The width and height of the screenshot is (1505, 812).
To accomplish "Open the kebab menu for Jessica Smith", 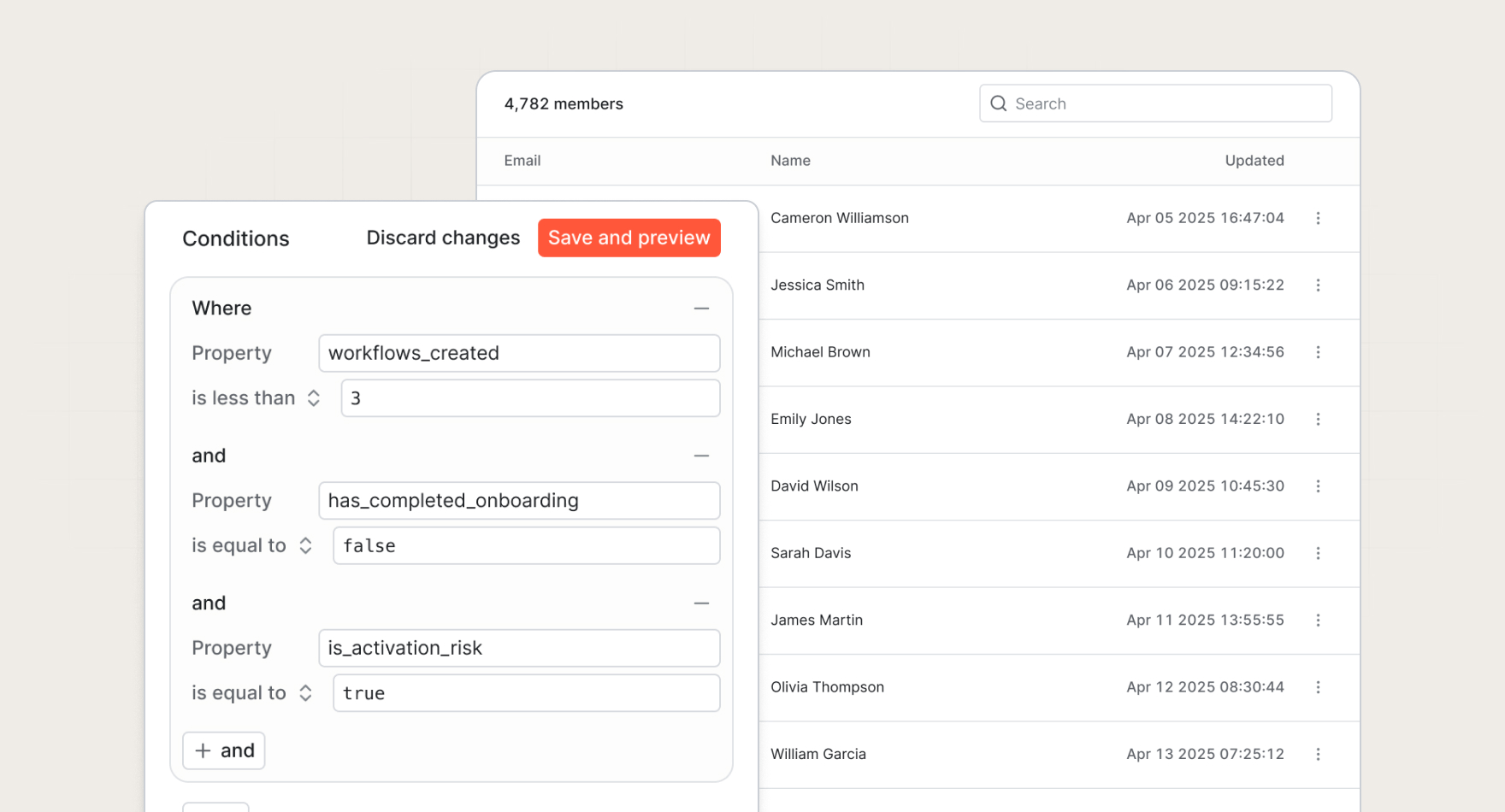I will (x=1318, y=285).
